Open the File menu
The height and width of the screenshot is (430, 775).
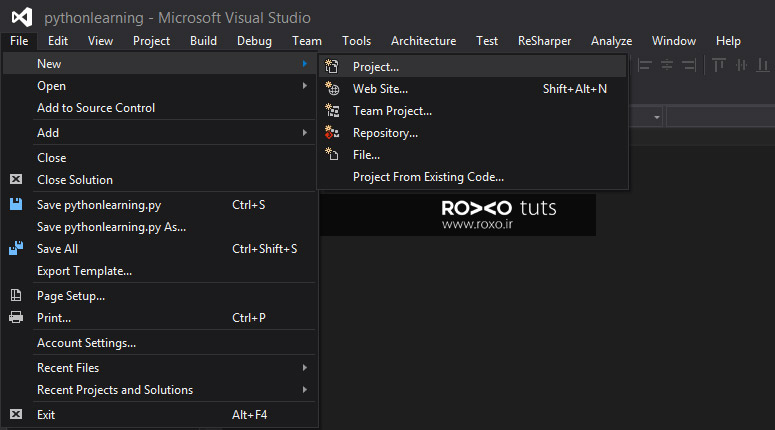(19, 41)
